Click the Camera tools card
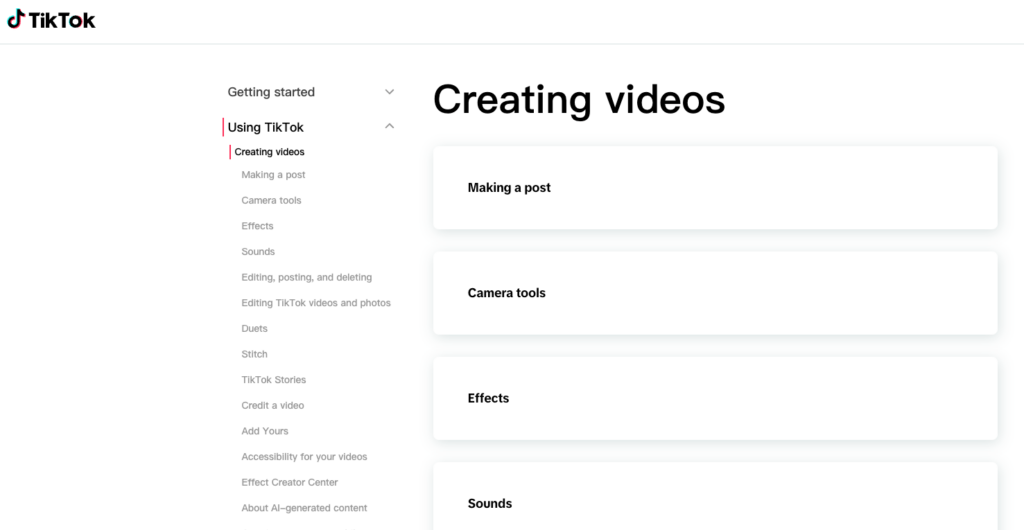 (714, 293)
